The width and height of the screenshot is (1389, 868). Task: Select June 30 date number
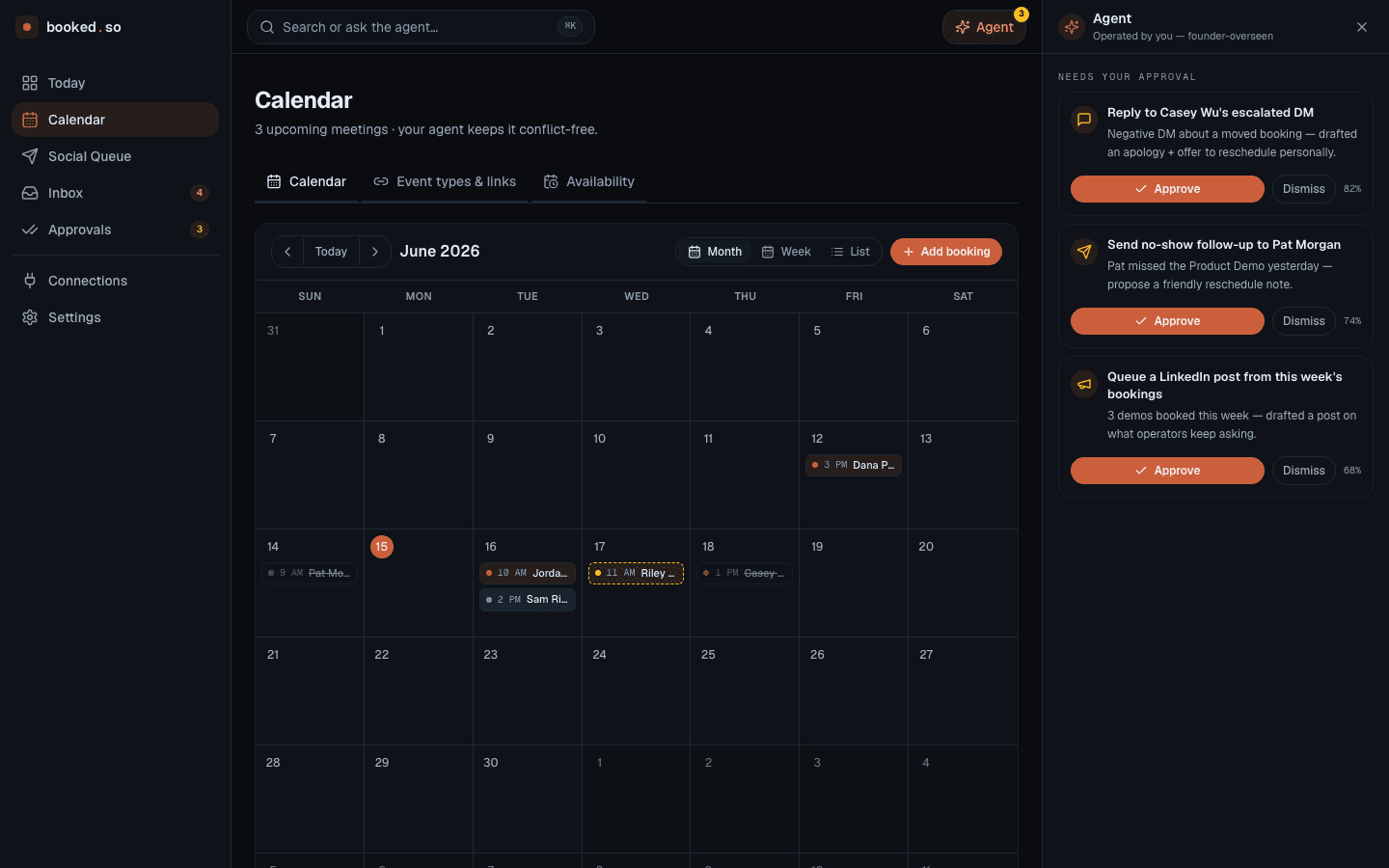pos(491,763)
